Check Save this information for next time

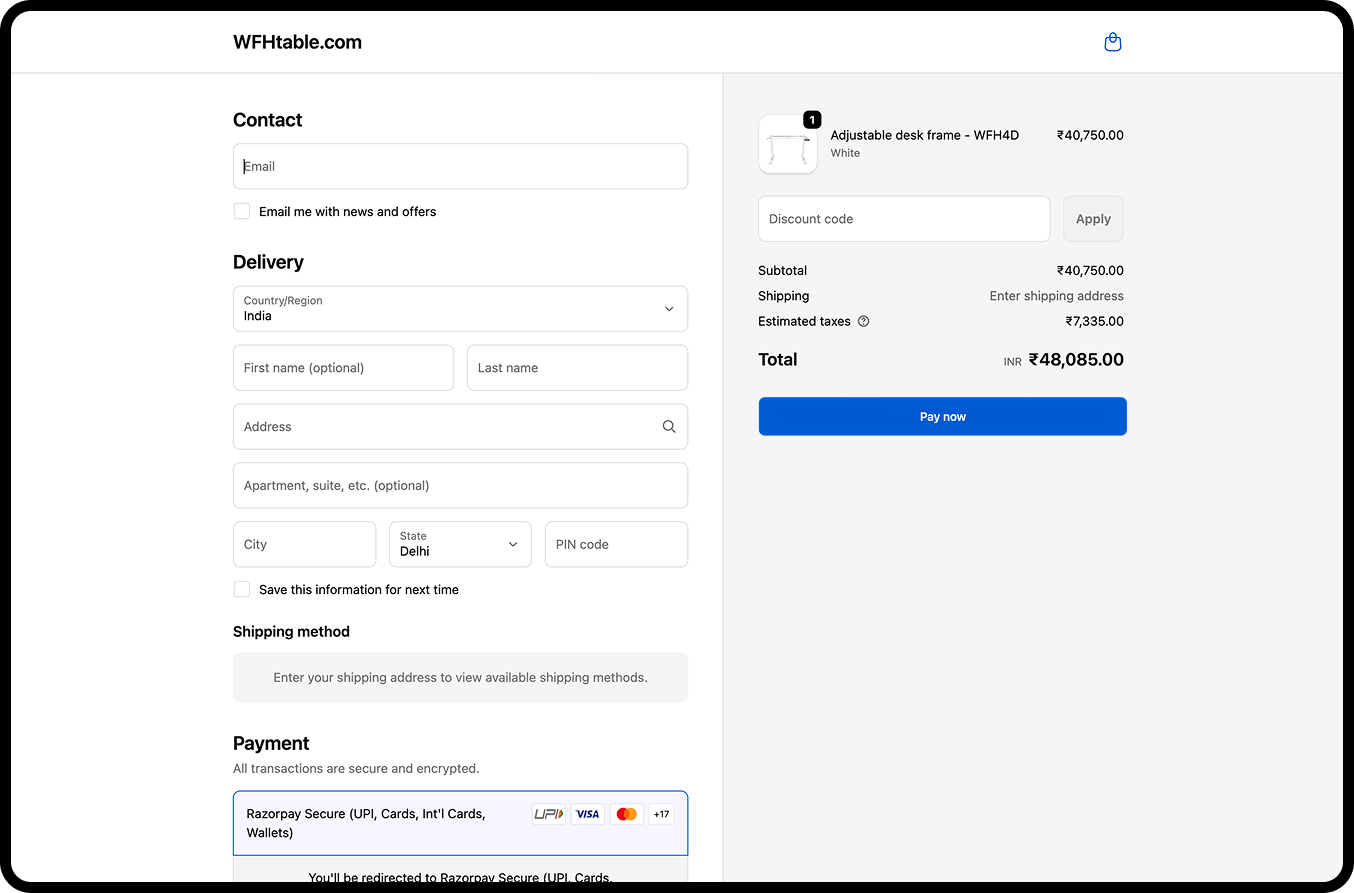pyautogui.click(x=242, y=590)
